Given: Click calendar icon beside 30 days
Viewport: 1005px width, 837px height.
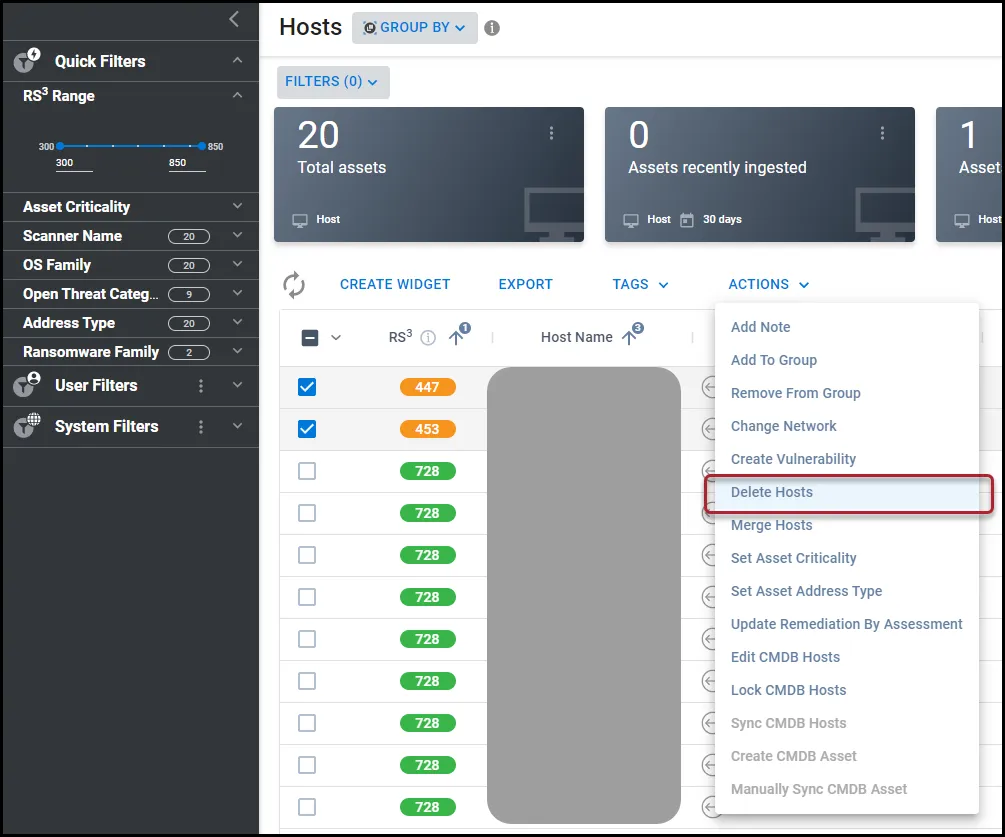Looking at the screenshot, I should point(686,220).
